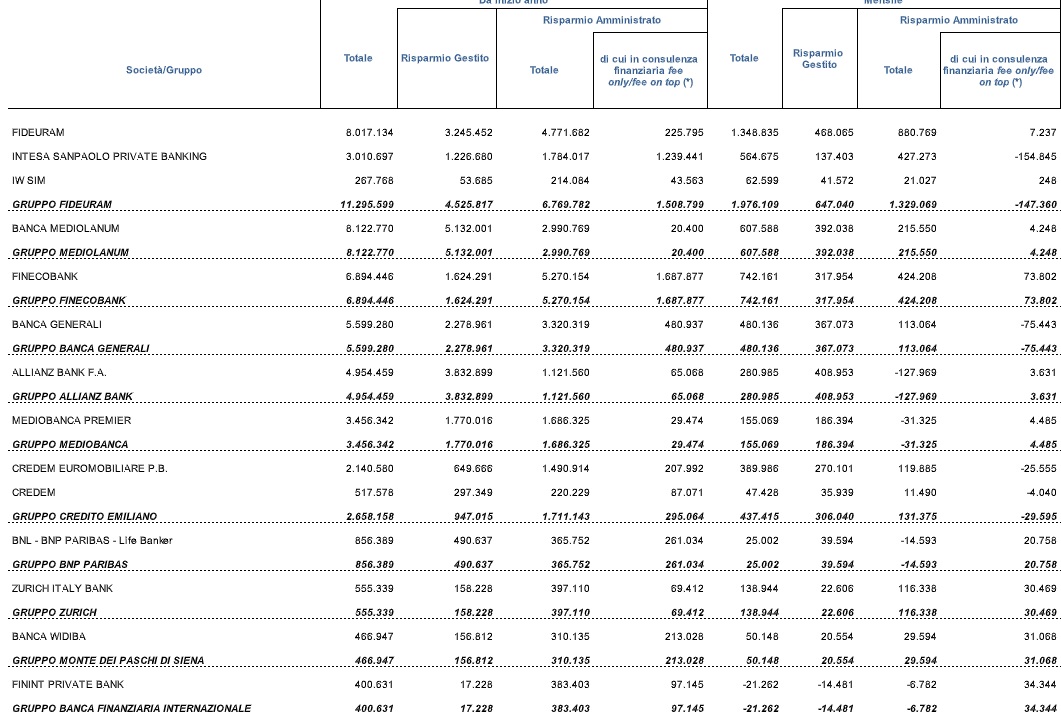Select the value 225.795 in FIDEURAM row
The height and width of the screenshot is (726, 1061).
[x=684, y=133]
